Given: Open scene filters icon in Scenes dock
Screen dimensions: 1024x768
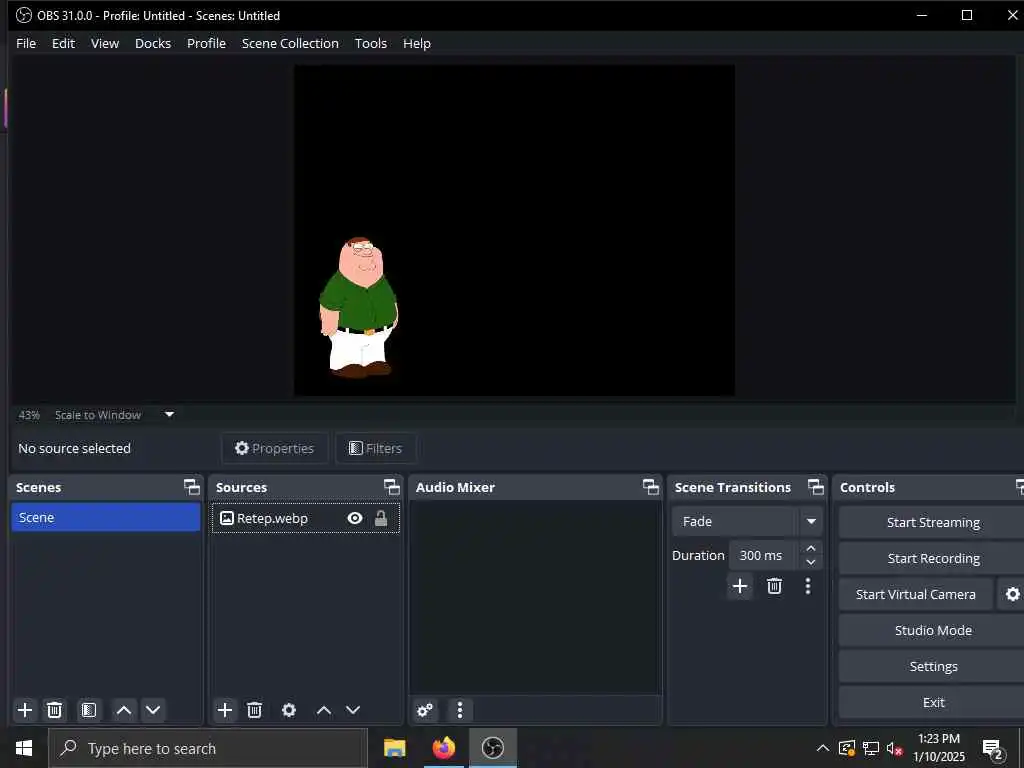Looking at the screenshot, I should point(89,710).
